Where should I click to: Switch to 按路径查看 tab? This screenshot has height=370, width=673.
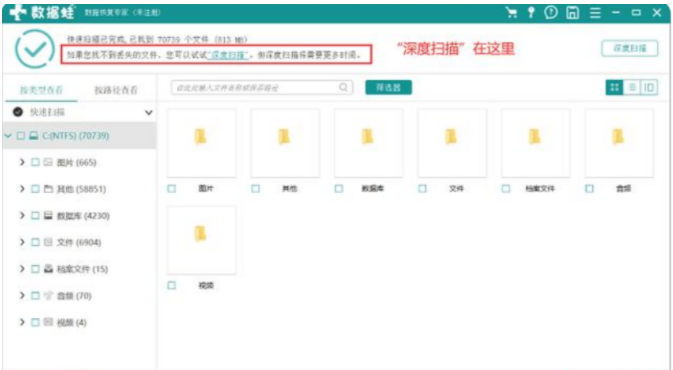pyautogui.click(x=116, y=90)
